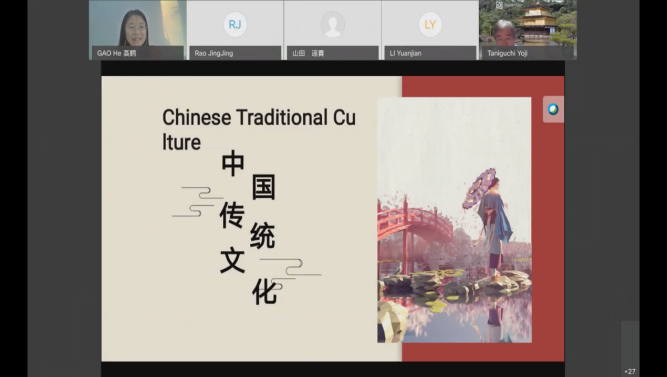Select GAO He's video thumbnail
The height and width of the screenshot is (377, 667).
pos(137,30)
